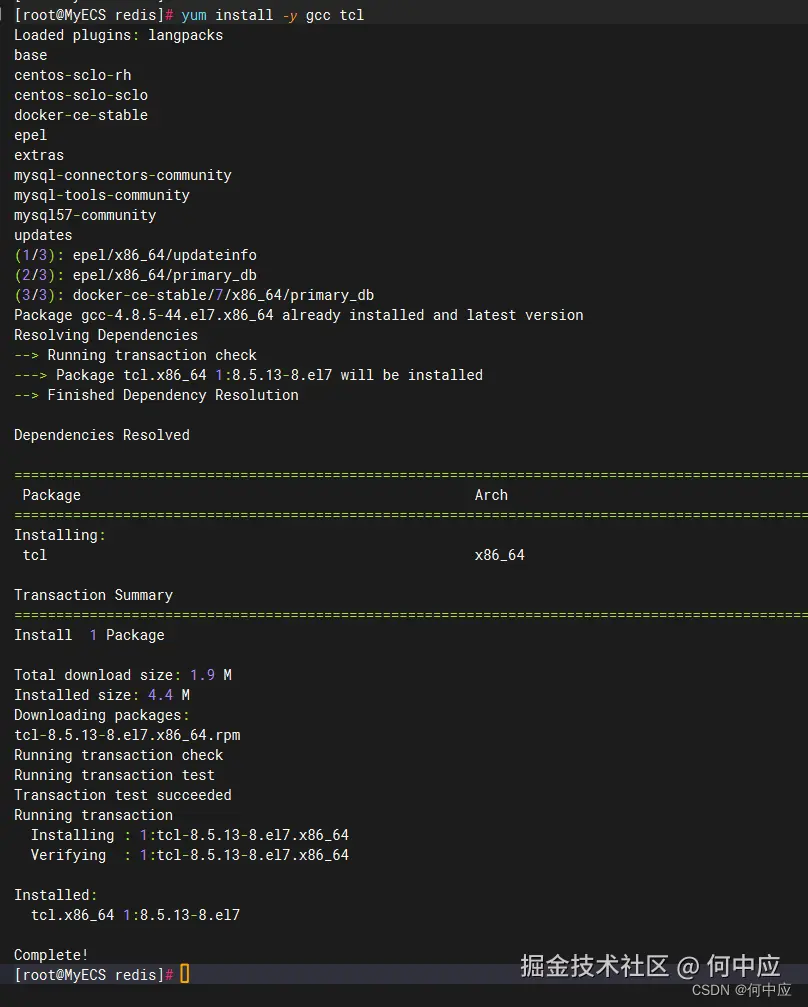Click the 'Dependencies Resolved' line
Screen dimensions: 808x1007
[x=101, y=435]
